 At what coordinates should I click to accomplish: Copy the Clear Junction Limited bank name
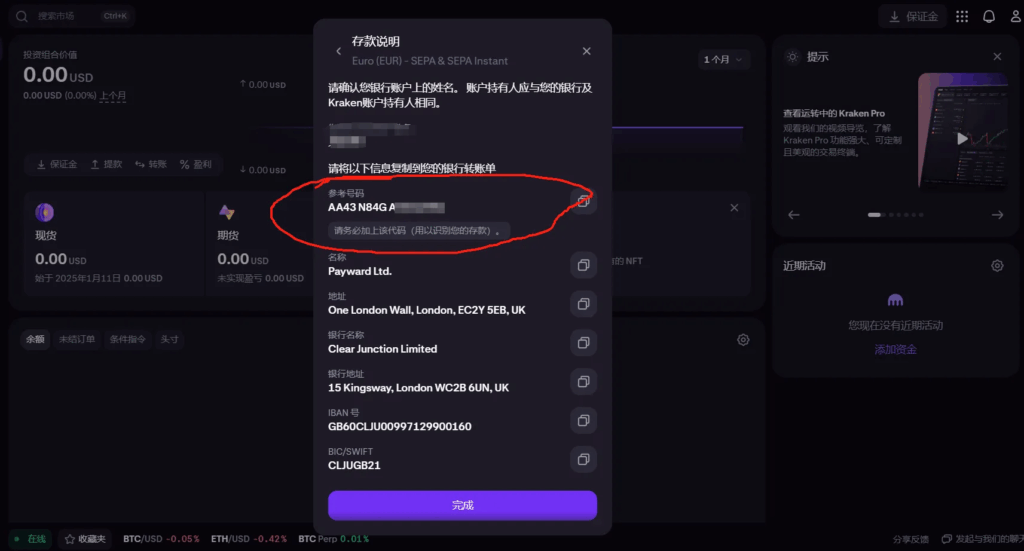[584, 342]
